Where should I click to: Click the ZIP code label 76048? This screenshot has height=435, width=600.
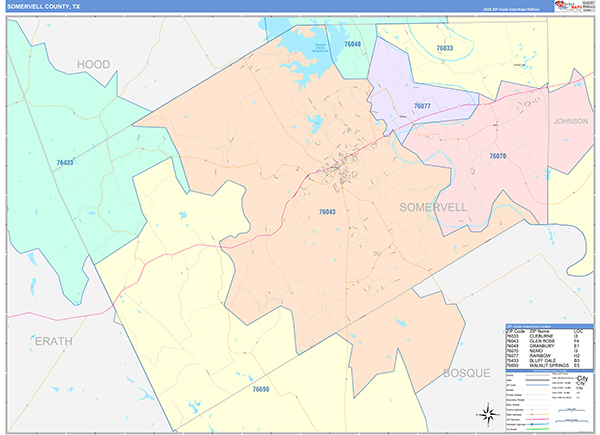pyautogui.click(x=352, y=44)
